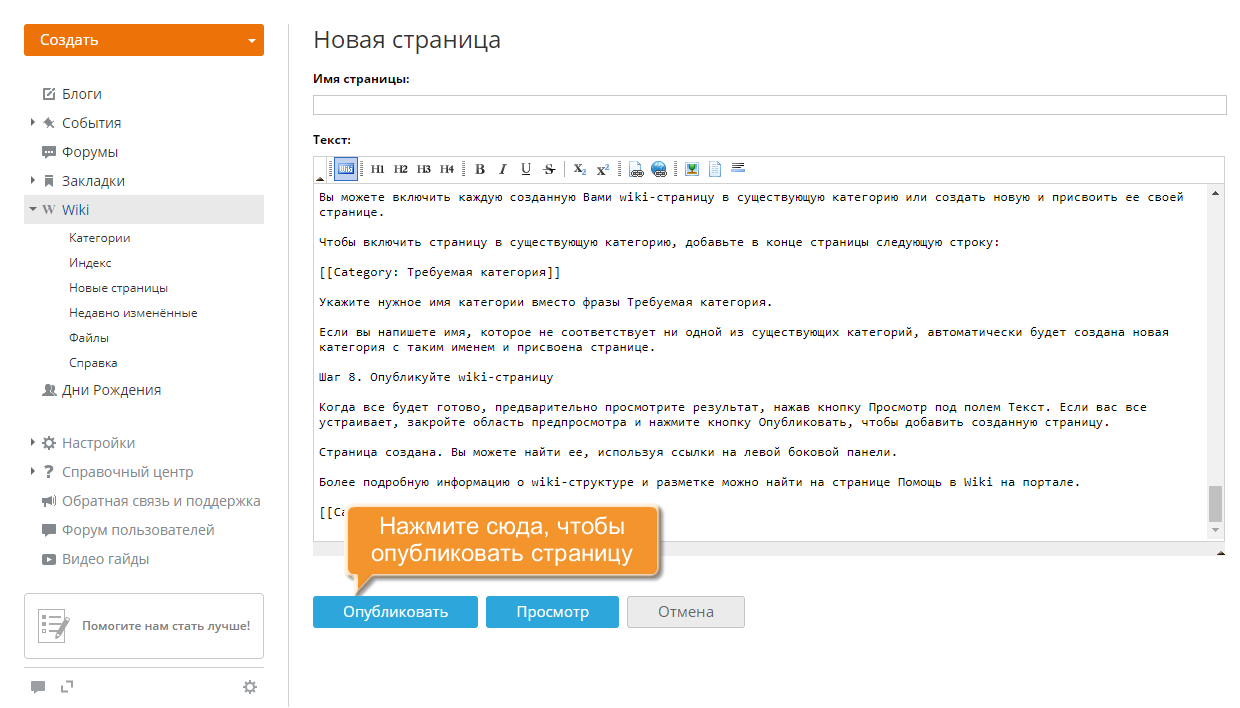1240x708 pixels.
Task: Click the Создать orange button
Action: [144, 40]
